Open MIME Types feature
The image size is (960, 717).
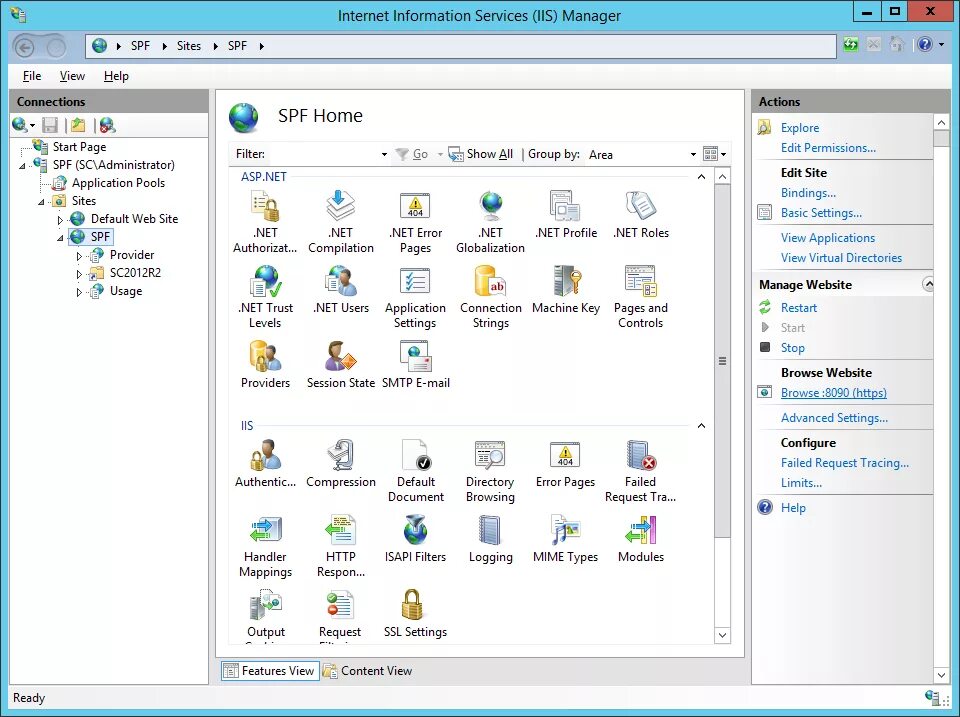566,539
